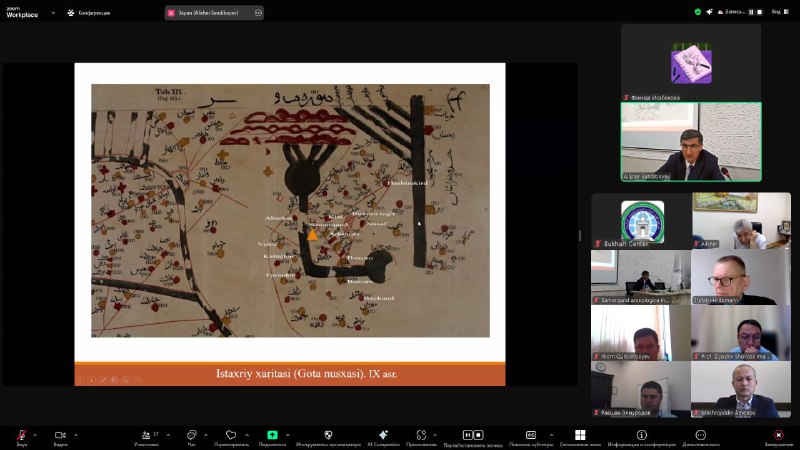The width and height of the screenshot is (800, 450).
Task: Open video options arrow beside camera
Action: coord(76,435)
